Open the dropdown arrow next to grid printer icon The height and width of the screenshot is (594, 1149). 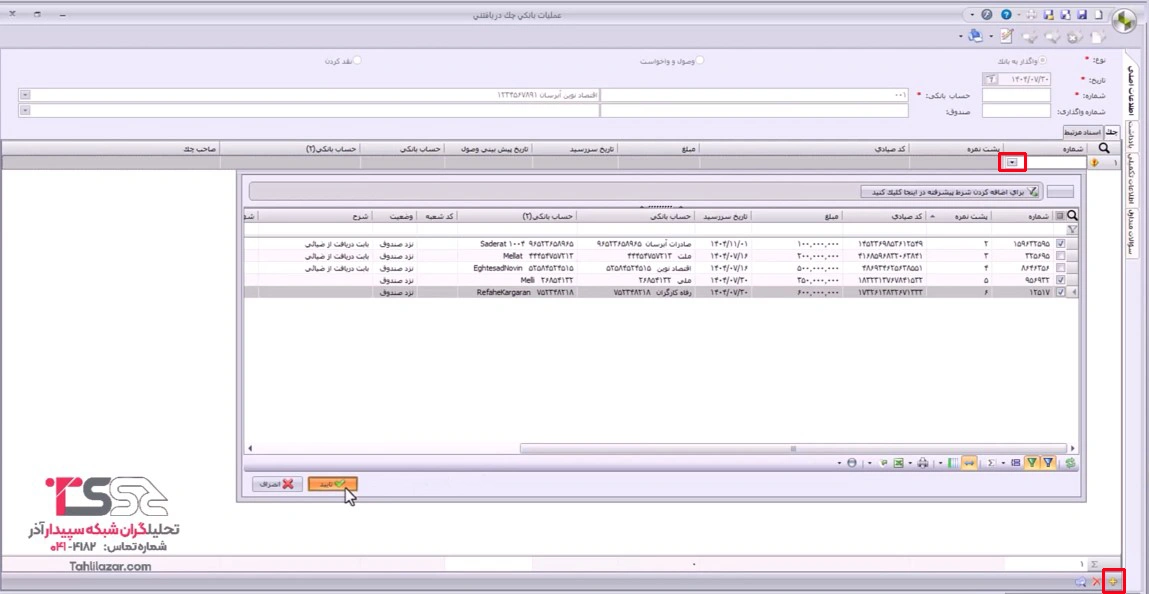[910, 463]
